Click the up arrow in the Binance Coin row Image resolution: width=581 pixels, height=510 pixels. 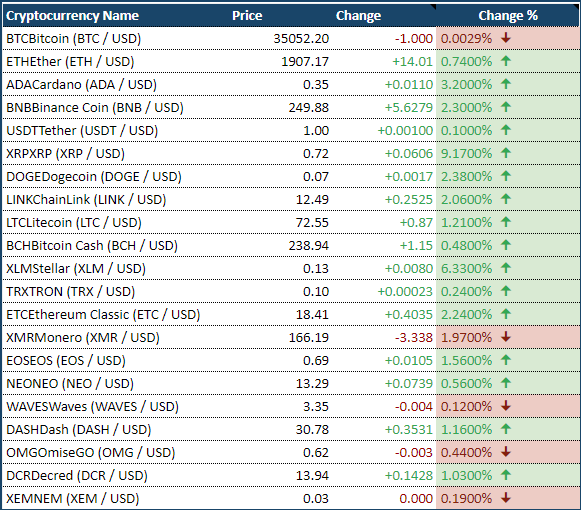click(x=506, y=107)
